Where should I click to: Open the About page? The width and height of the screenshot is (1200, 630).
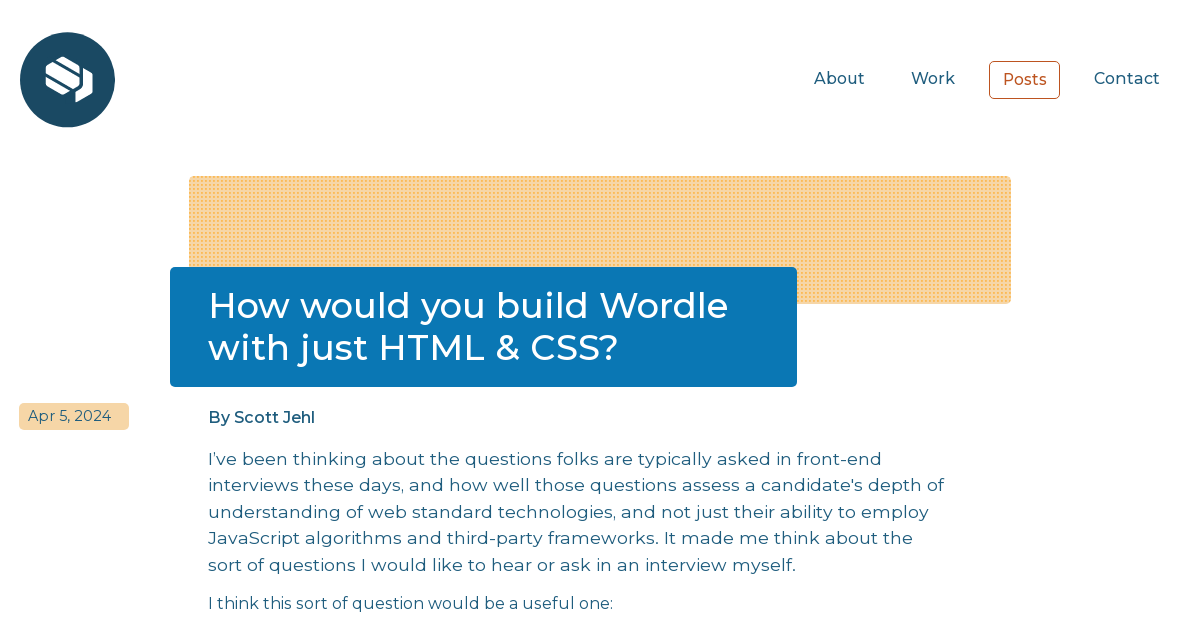point(839,79)
